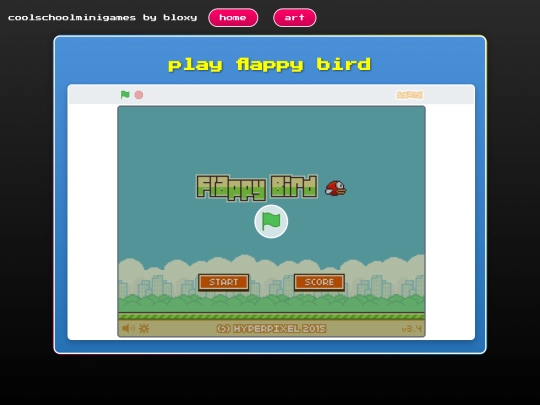Click the v3.4 version label

412,329
